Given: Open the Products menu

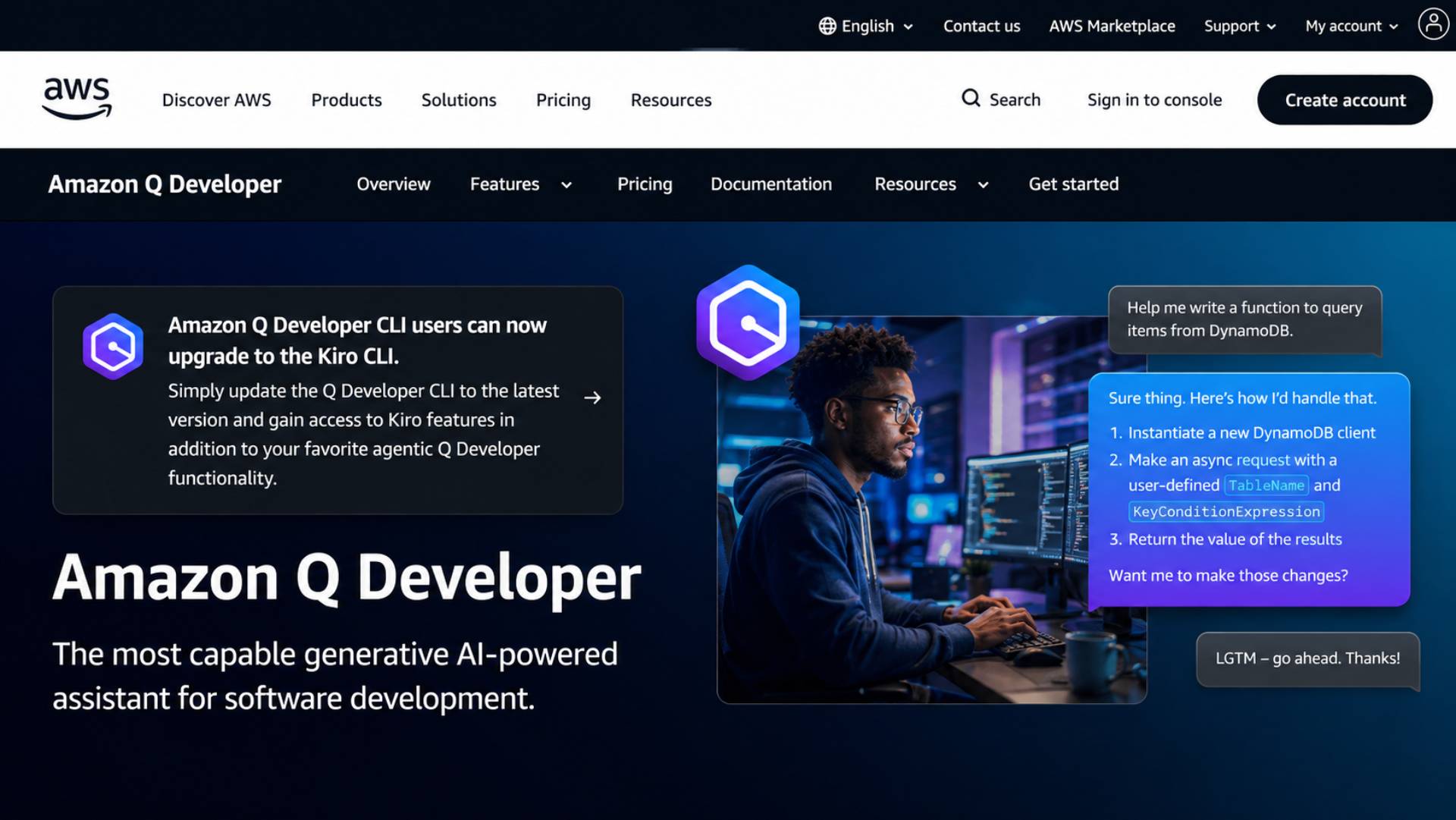Looking at the screenshot, I should [347, 100].
